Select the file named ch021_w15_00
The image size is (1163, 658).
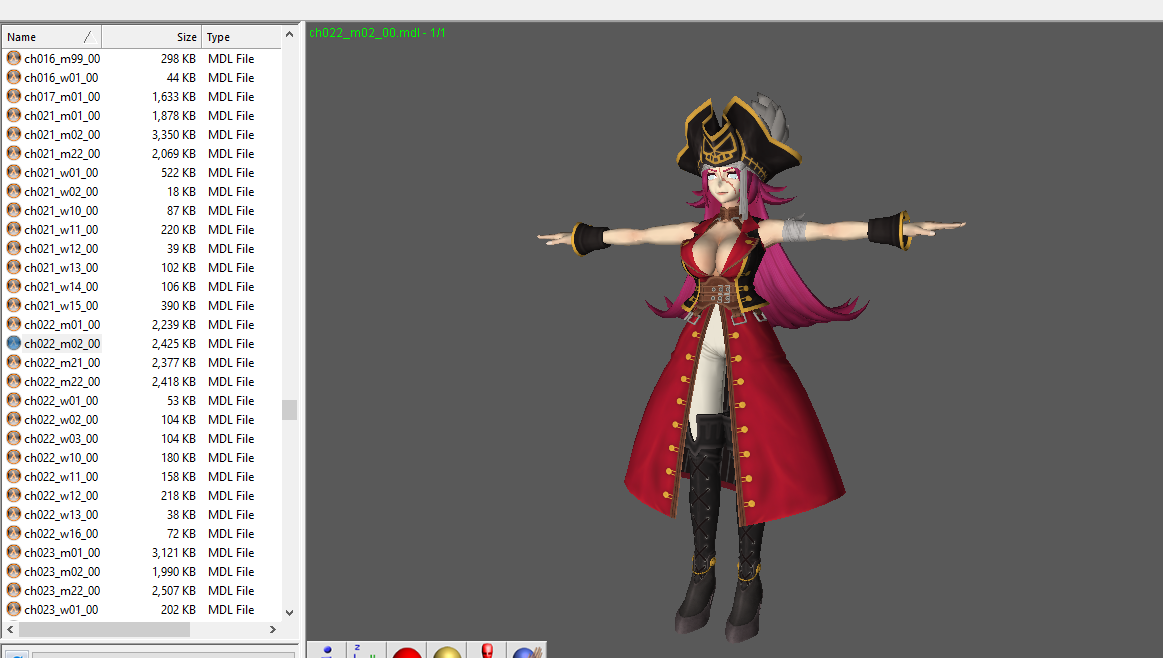click(61, 306)
